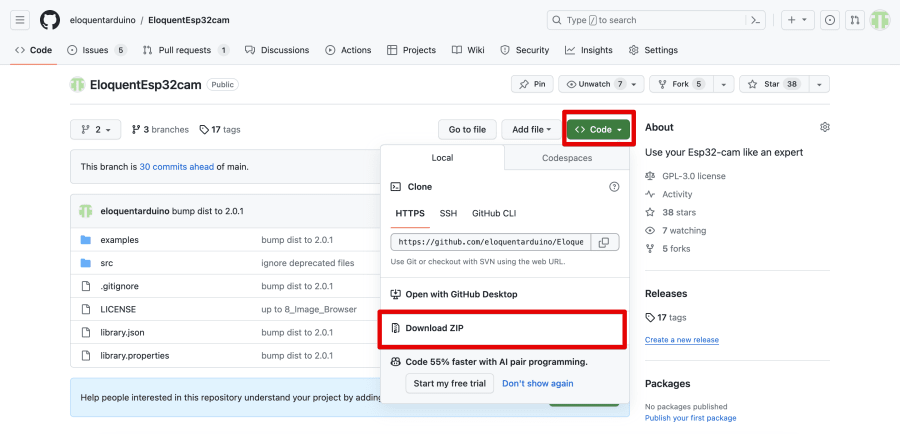Viewport: 900px width, 434px height.
Task: Open the branch switcher dropdown
Action: tap(95, 130)
